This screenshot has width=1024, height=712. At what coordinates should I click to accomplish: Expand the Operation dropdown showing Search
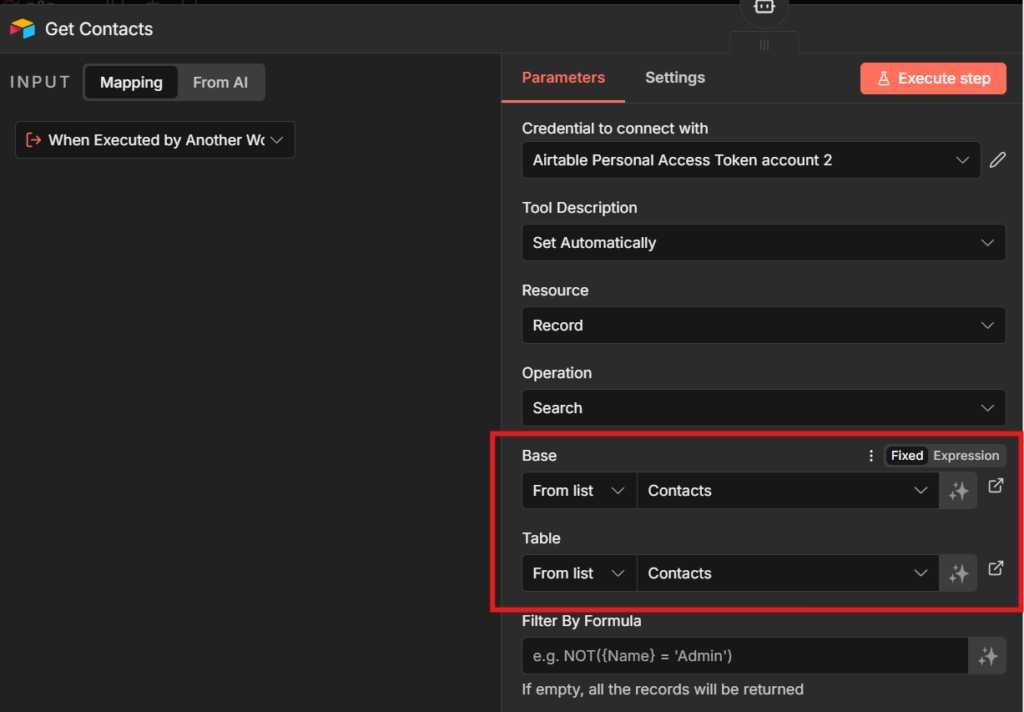pos(763,408)
